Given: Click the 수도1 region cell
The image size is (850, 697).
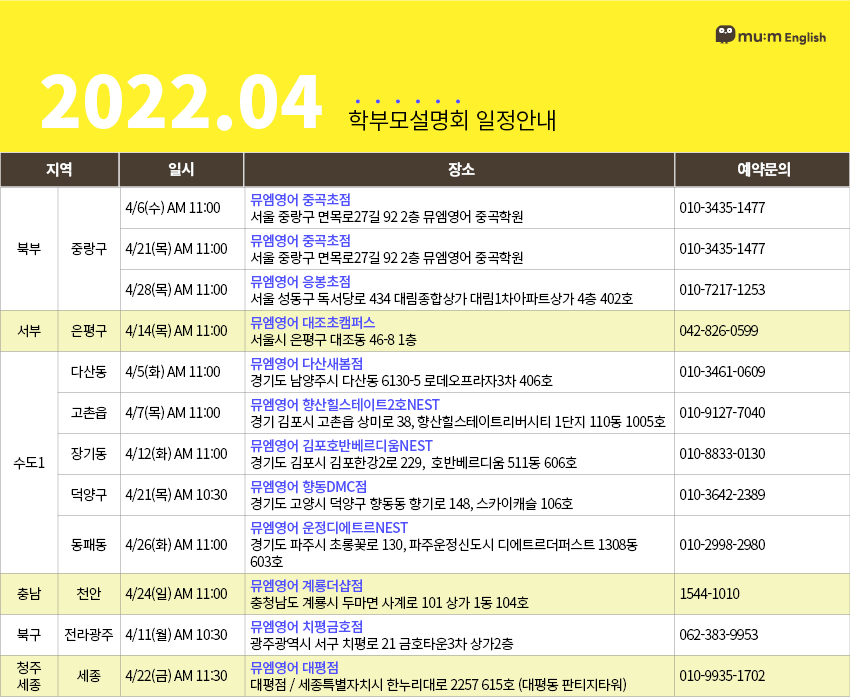Looking at the screenshot, I should pyautogui.click(x=29, y=463).
